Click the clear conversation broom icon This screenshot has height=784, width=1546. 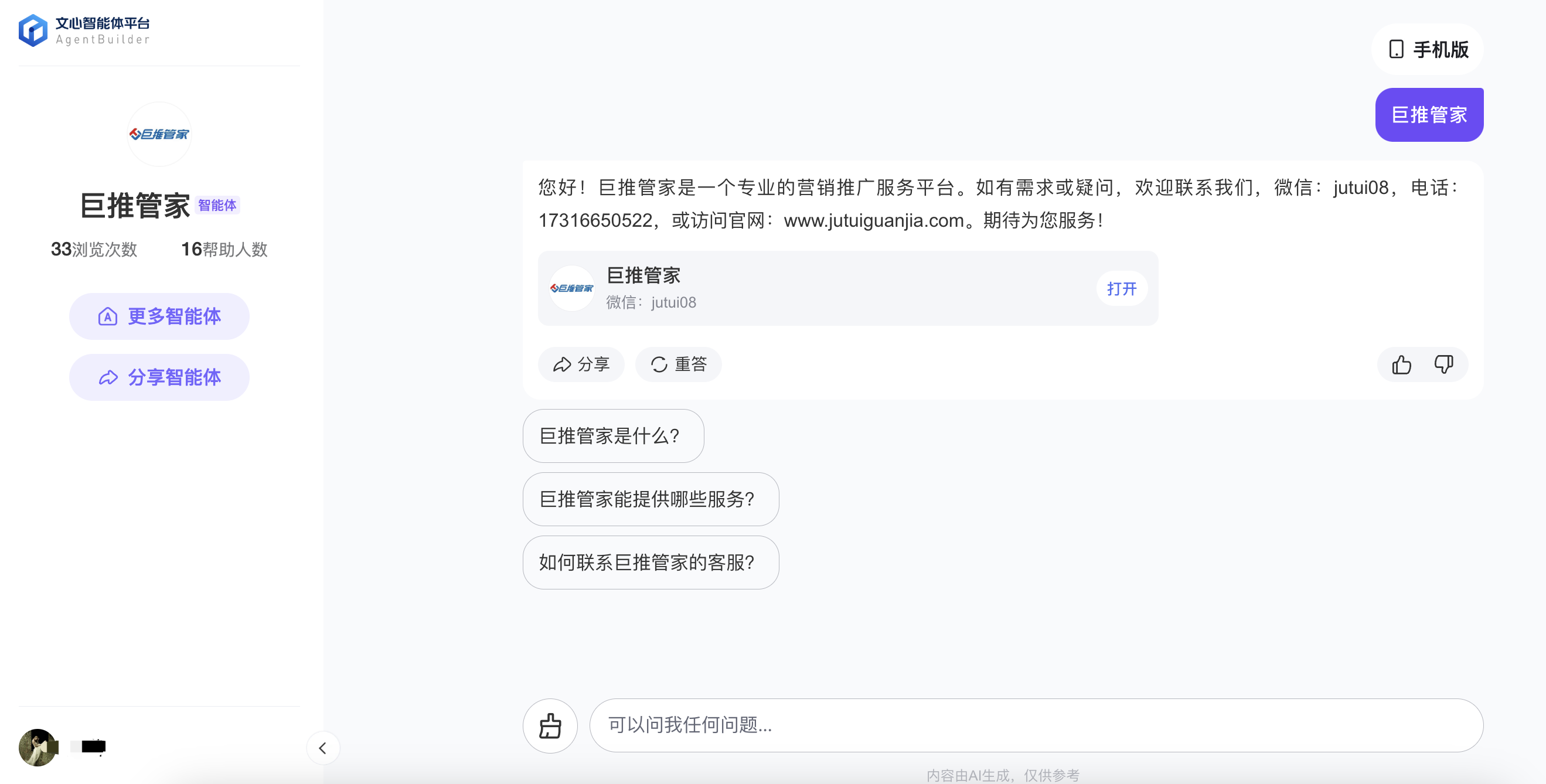tap(550, 725)
